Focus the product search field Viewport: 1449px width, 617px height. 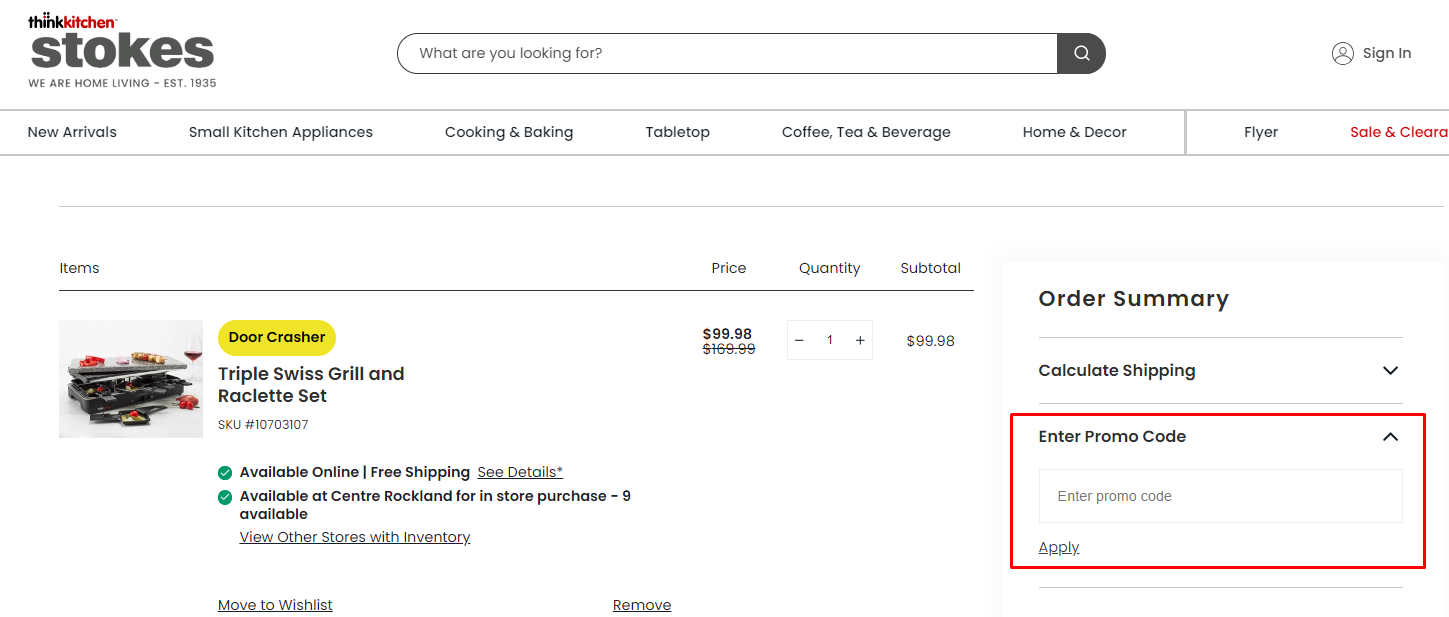click(x=727, y=54)
